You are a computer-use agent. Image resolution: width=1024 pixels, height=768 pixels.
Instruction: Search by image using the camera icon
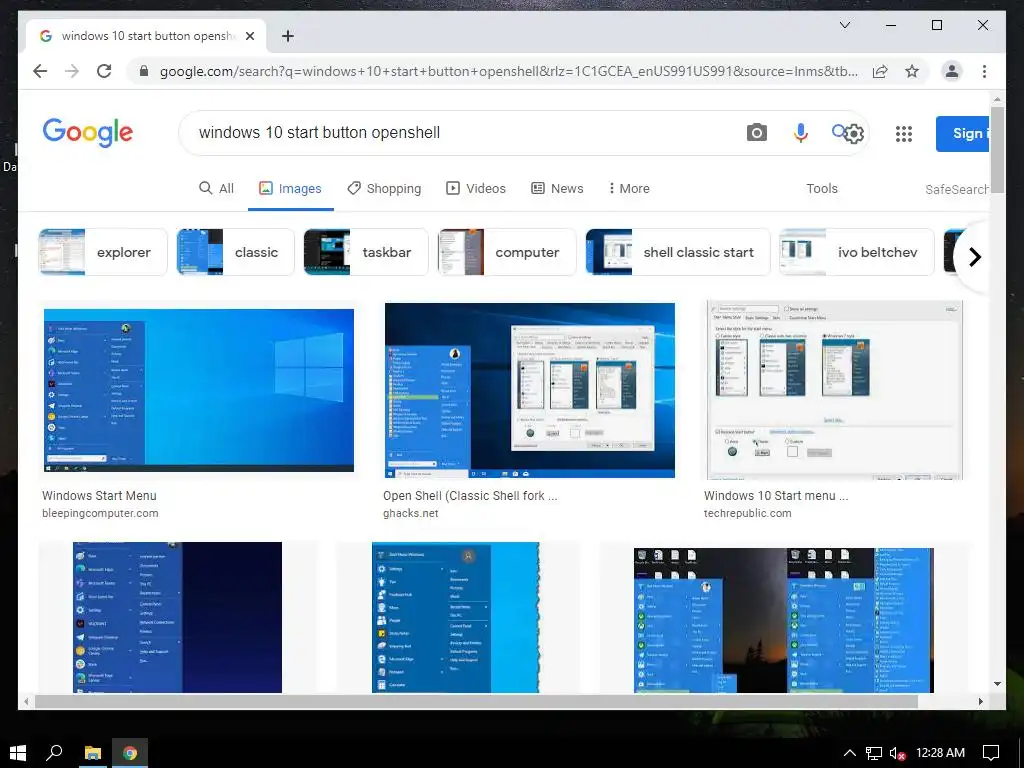756,133
